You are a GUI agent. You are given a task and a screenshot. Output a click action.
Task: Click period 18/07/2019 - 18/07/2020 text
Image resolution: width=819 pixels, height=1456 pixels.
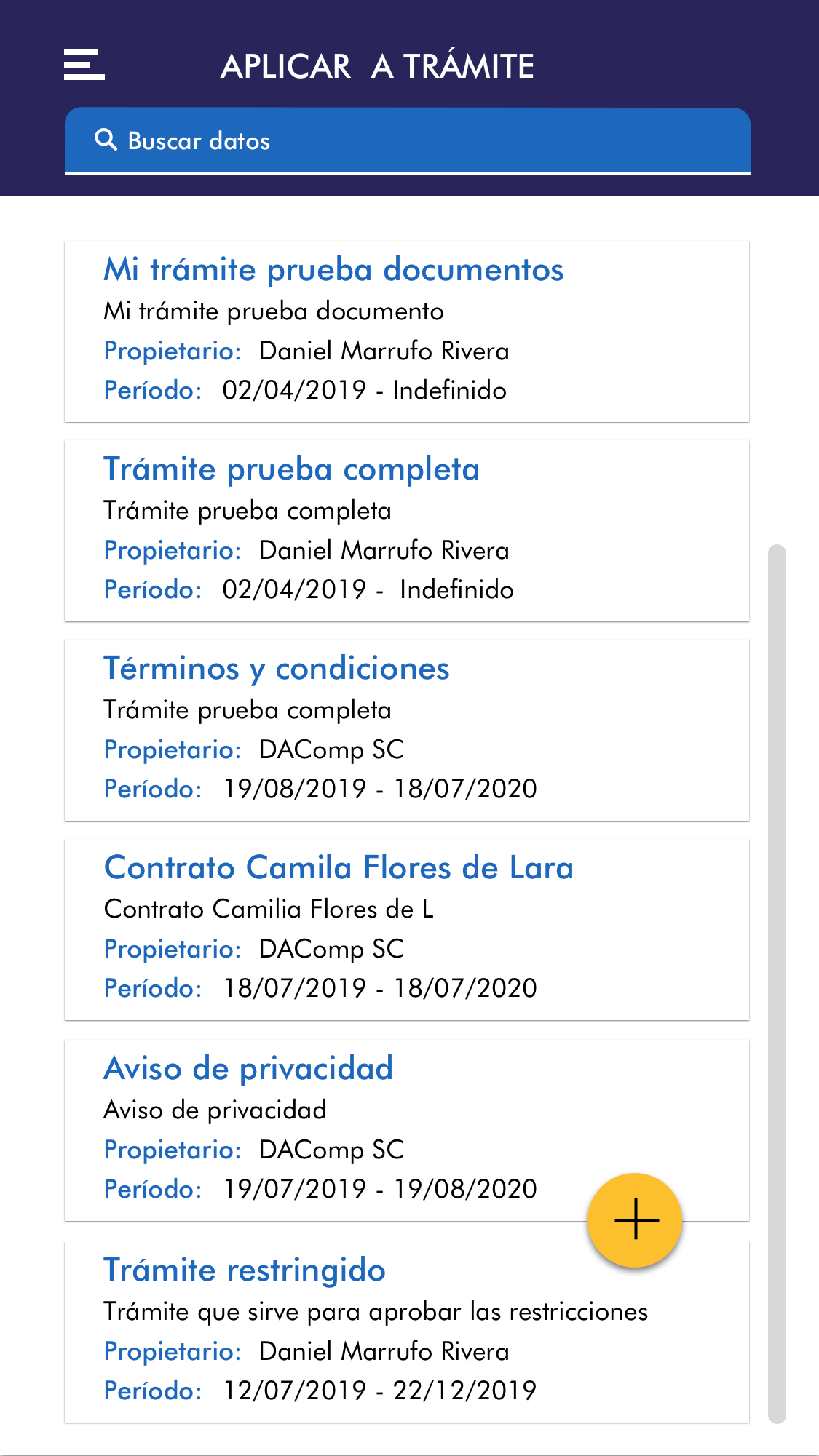(x=379, y=988)
